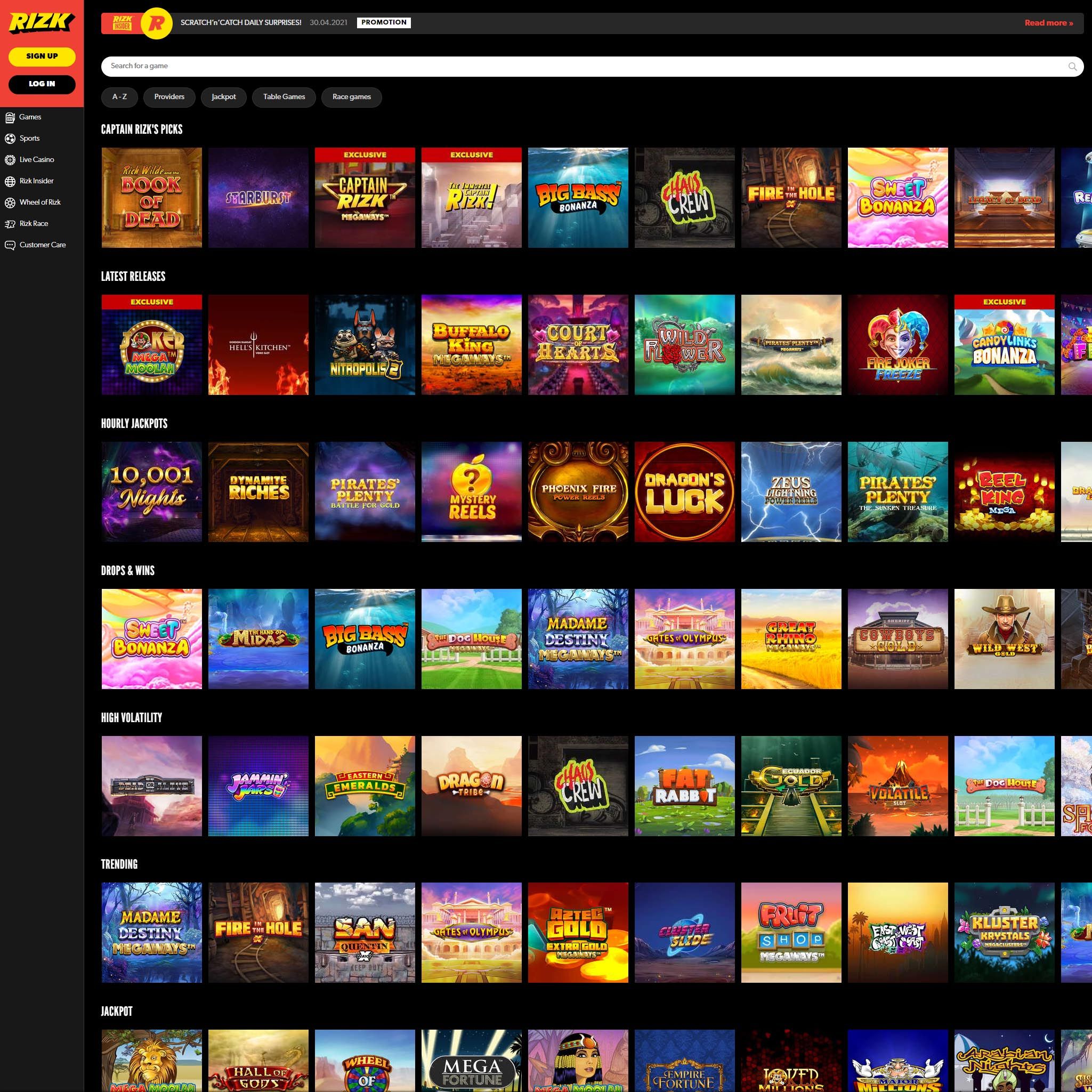The image size is (1092, 1092).
Task: Click the Customer Care chat icon
Action: point(10,245)
